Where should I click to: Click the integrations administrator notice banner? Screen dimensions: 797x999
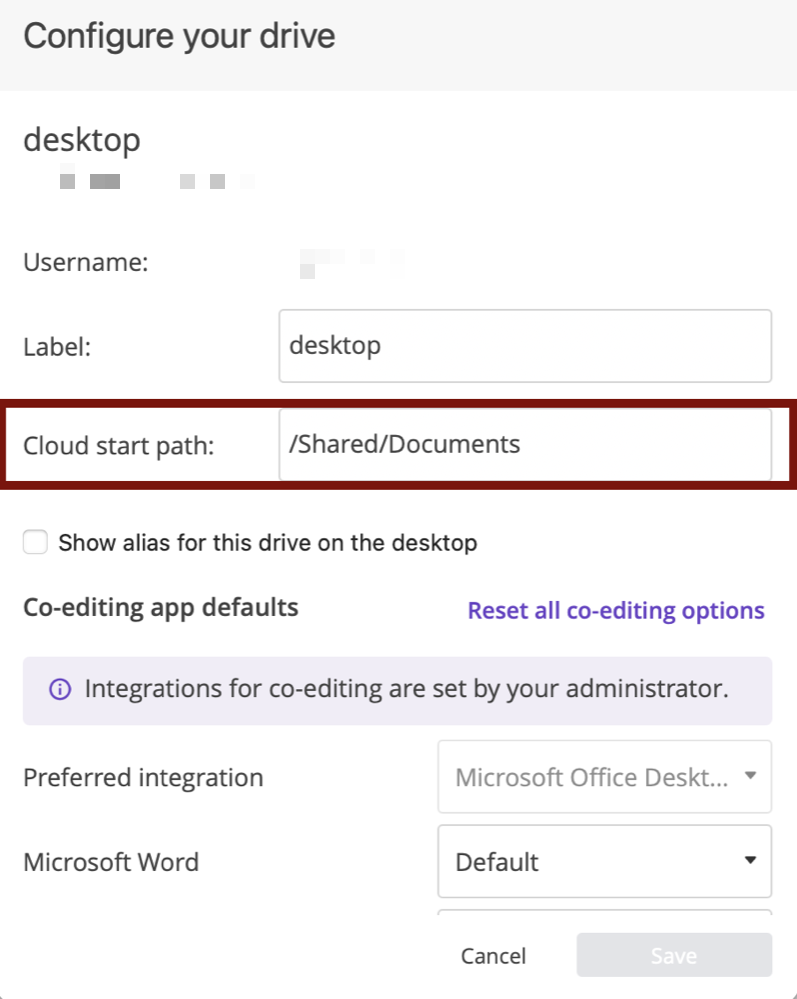pyautogui.click(x=398, y=689)
